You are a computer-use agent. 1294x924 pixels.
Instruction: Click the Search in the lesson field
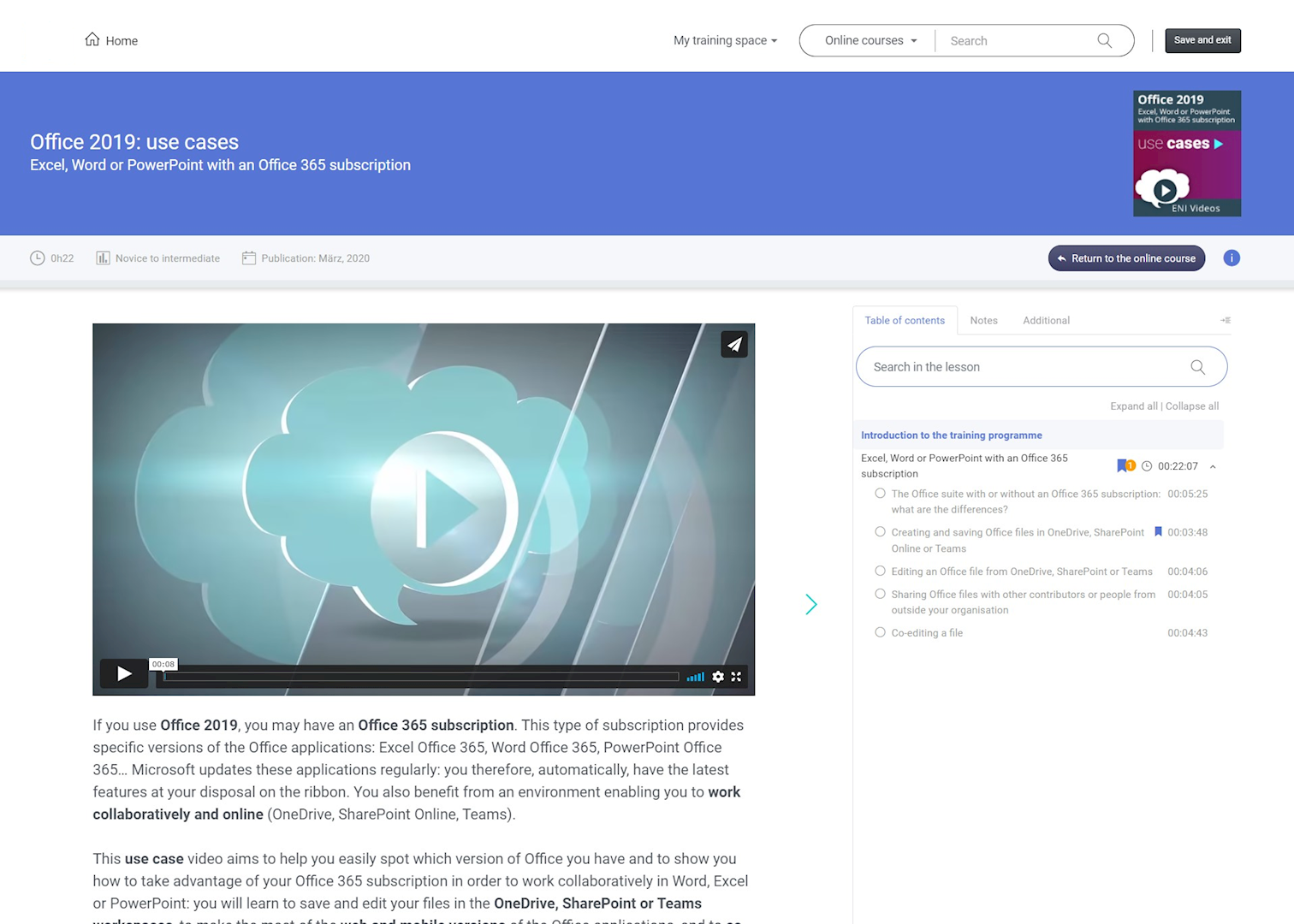(1042, 367)
